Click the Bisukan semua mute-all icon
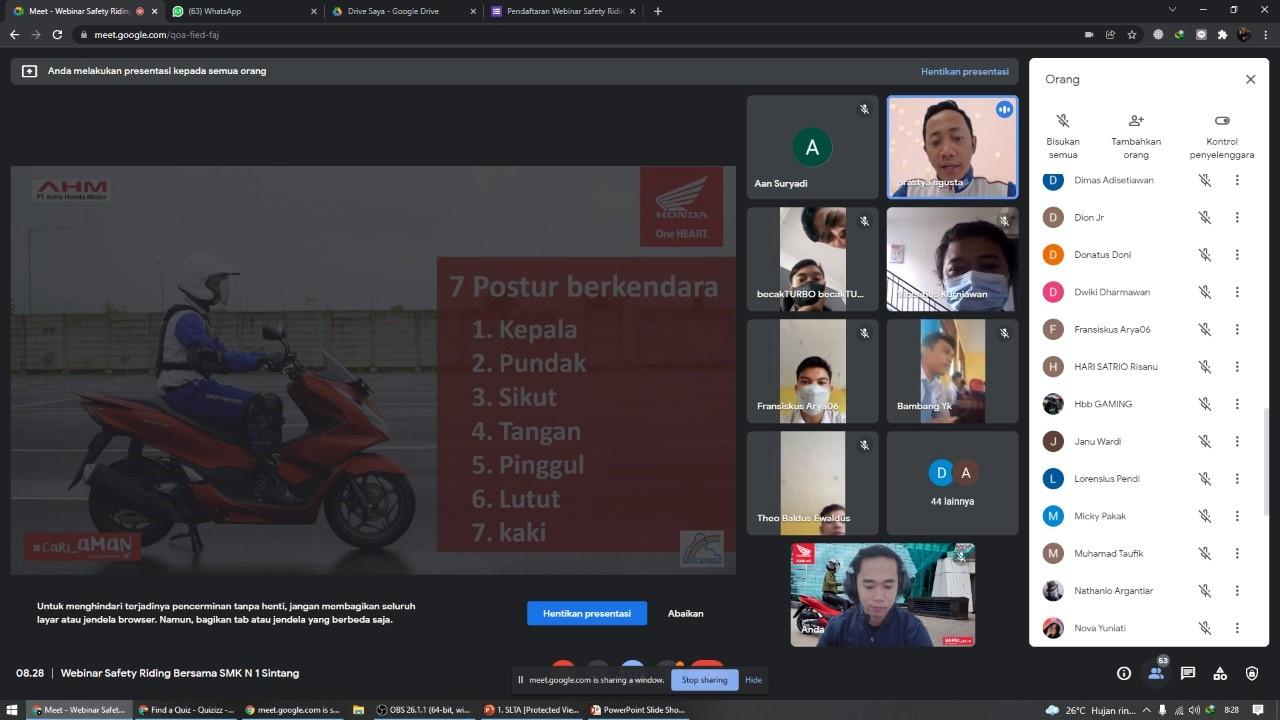1280x720 pixels. pyautogui.click(x=1063, y=121)
